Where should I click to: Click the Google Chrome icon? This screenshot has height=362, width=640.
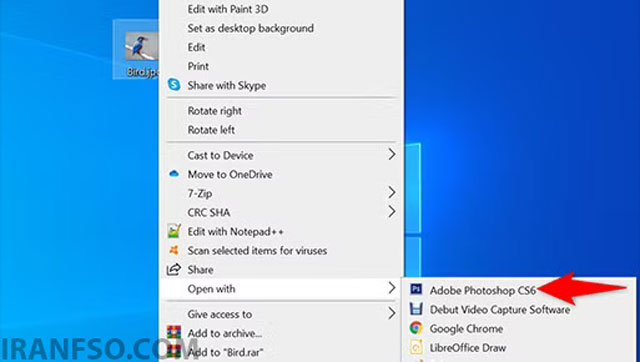coord(416,328)
